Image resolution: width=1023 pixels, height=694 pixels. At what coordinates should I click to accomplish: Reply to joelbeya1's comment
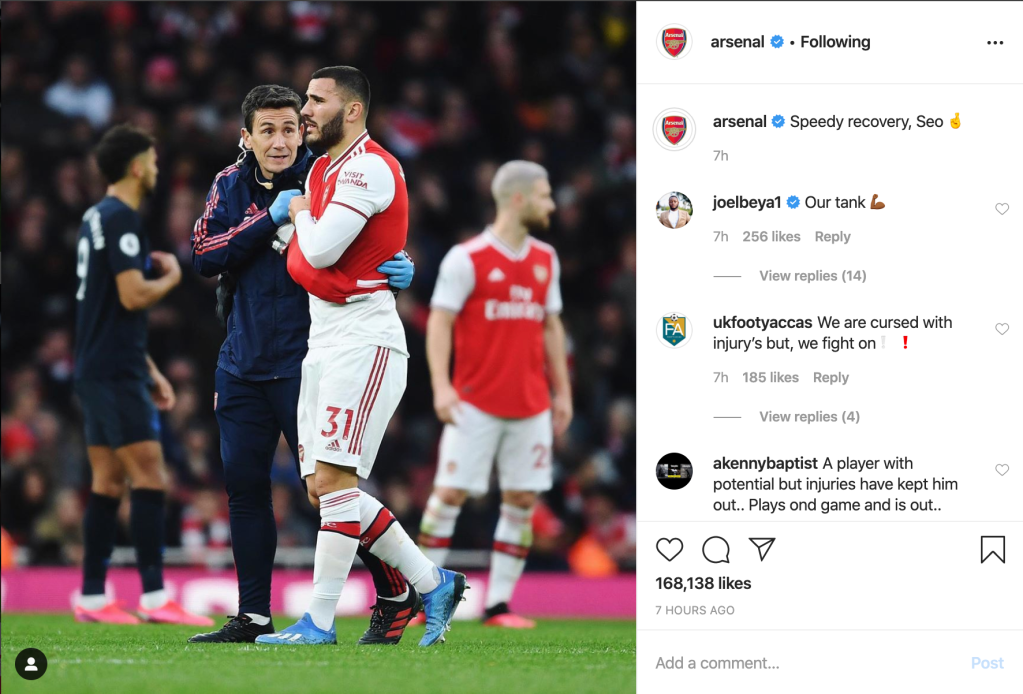(832, 237)
